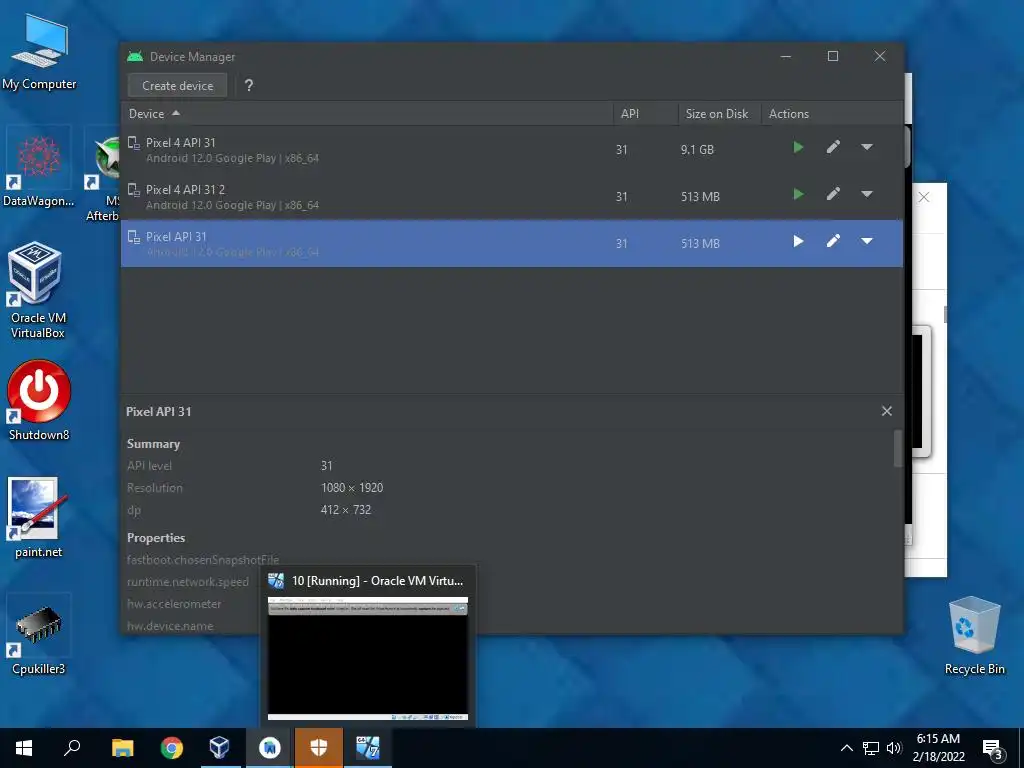This screenshot has height=768, width=1024.
Task: Open actions dropdown for Pixel API 31
Action: pos(867,241)
